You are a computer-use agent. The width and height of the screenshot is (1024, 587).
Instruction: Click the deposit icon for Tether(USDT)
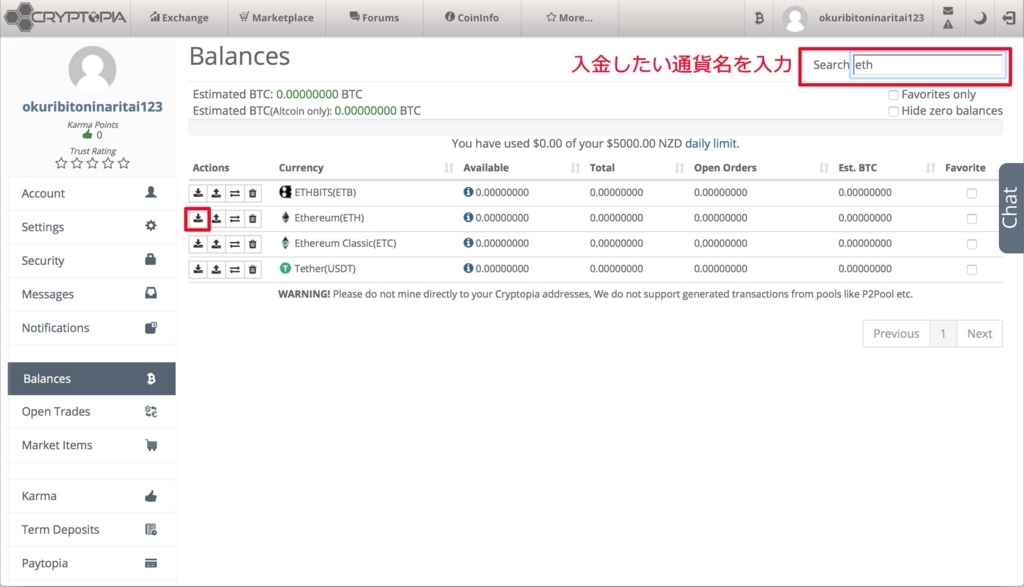[198, 269]
